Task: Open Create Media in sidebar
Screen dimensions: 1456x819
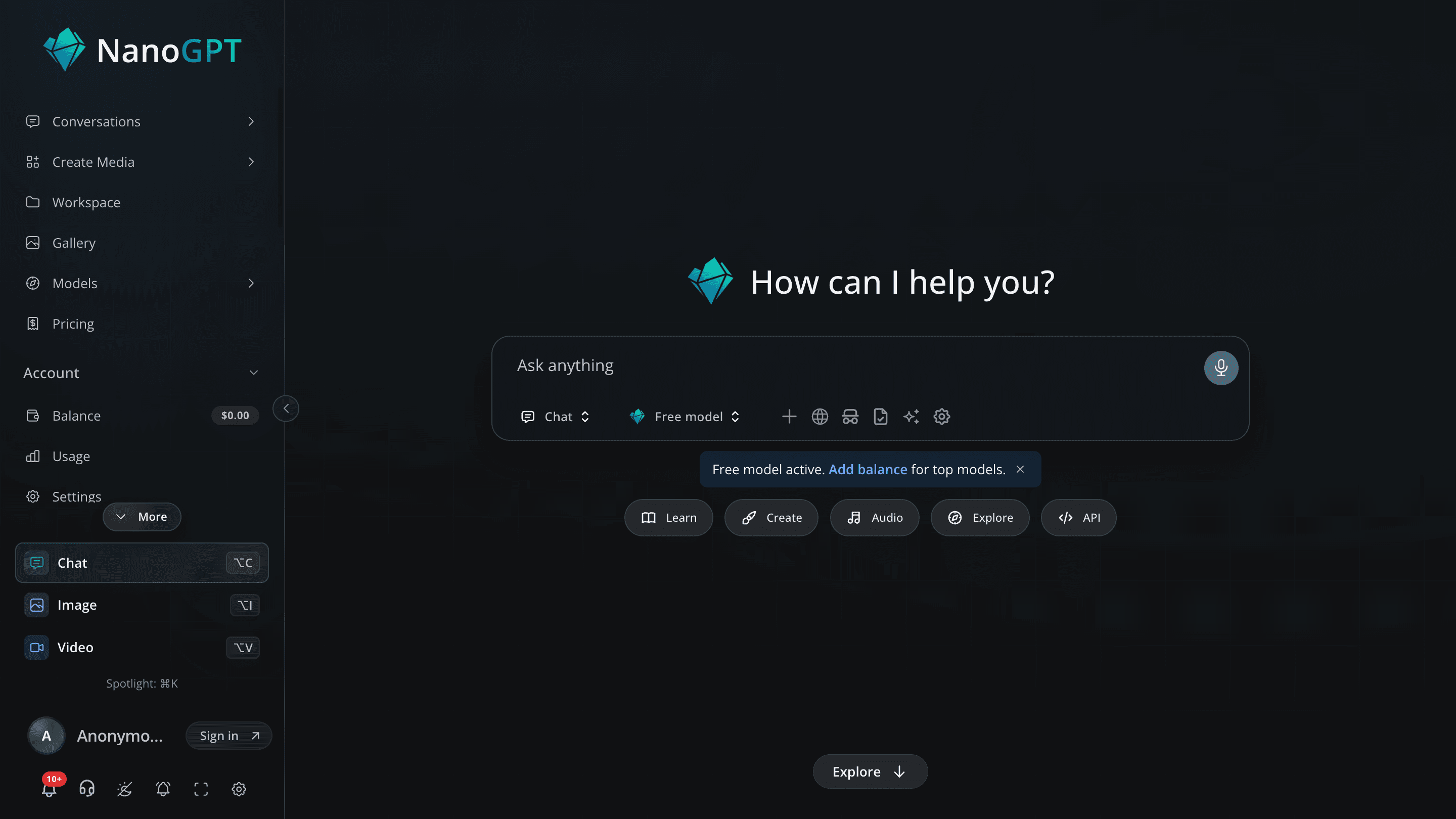Action: coord(142,162)
